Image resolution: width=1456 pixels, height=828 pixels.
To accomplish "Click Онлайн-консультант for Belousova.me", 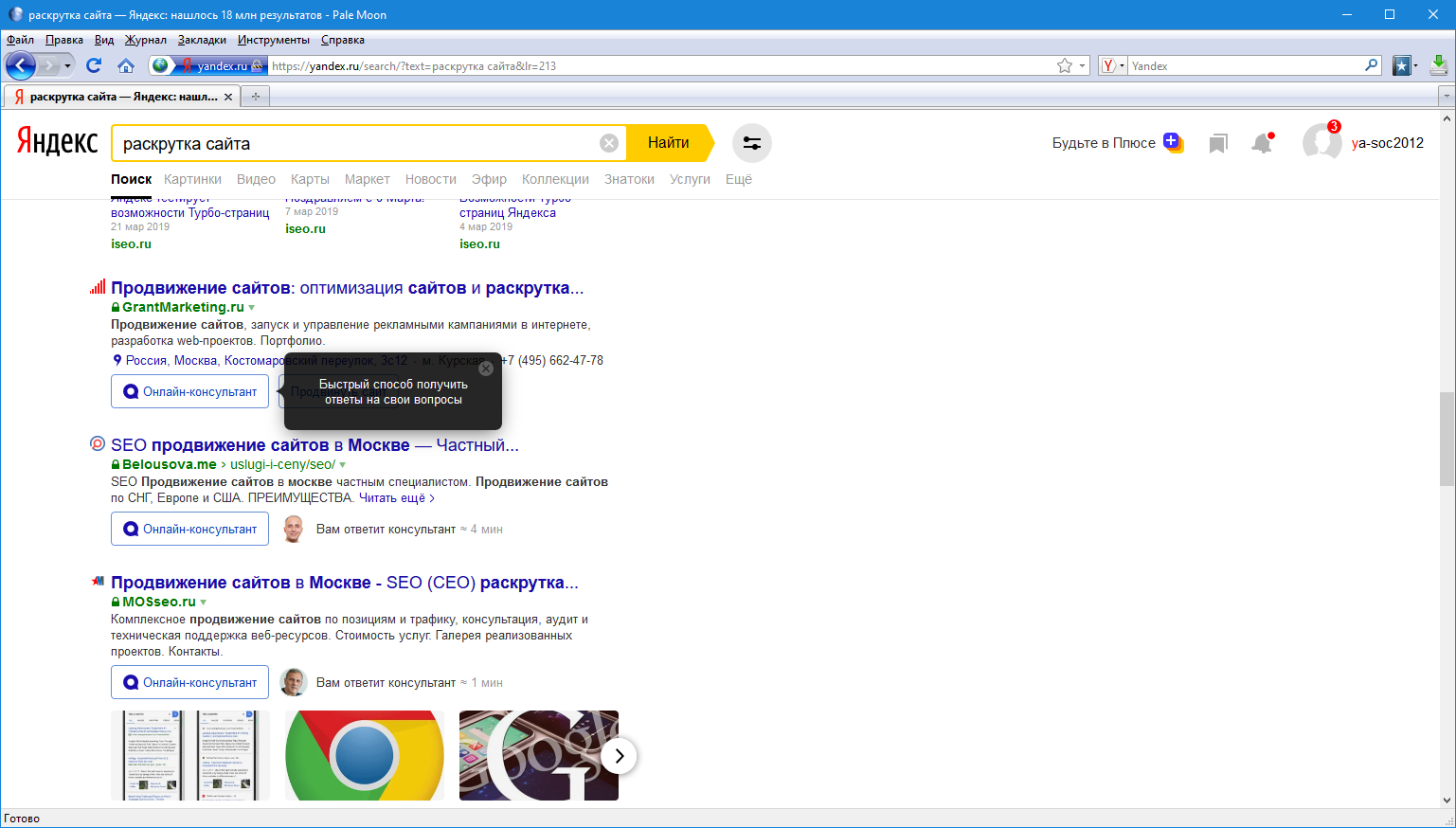I will click(x=189, y=529).
